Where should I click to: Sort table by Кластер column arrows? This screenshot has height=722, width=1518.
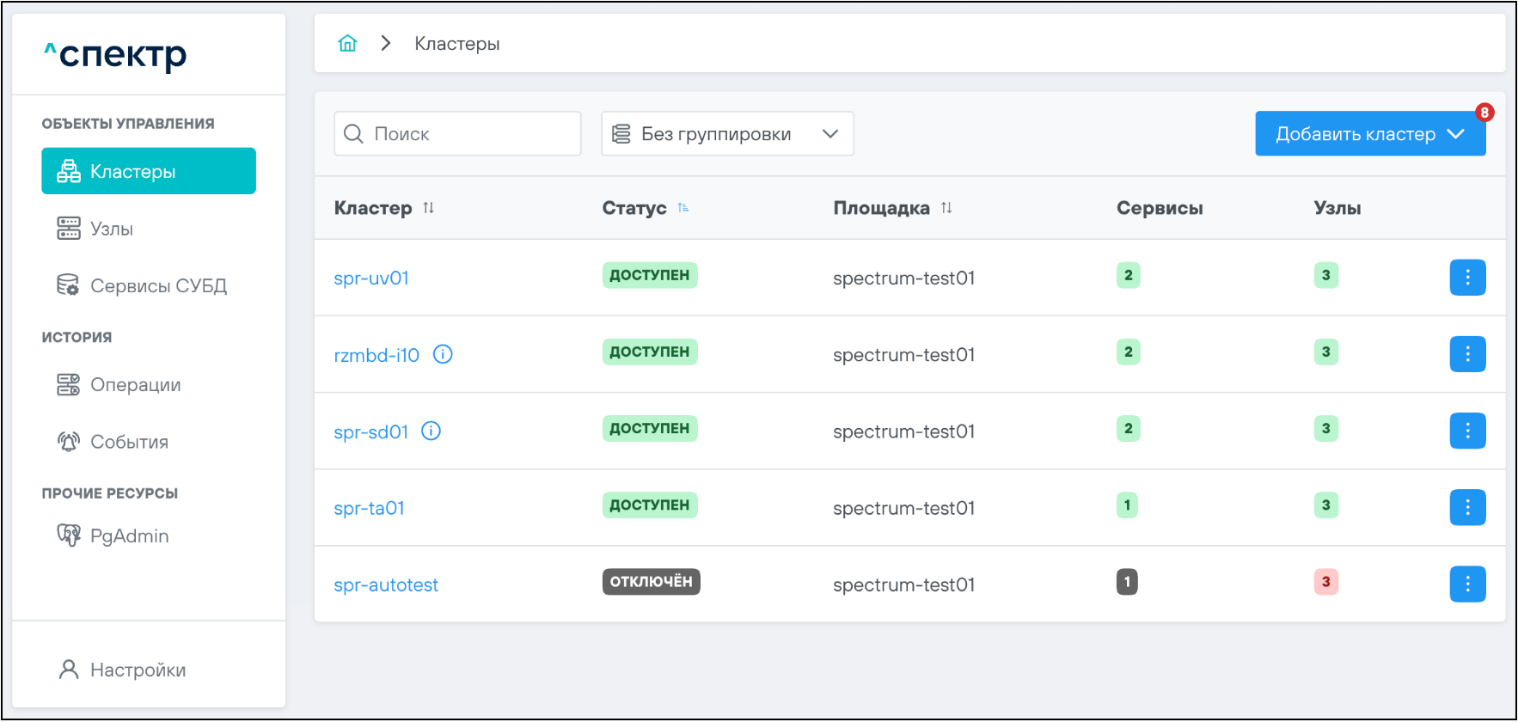pyautogui.click(x=429, y=208)
